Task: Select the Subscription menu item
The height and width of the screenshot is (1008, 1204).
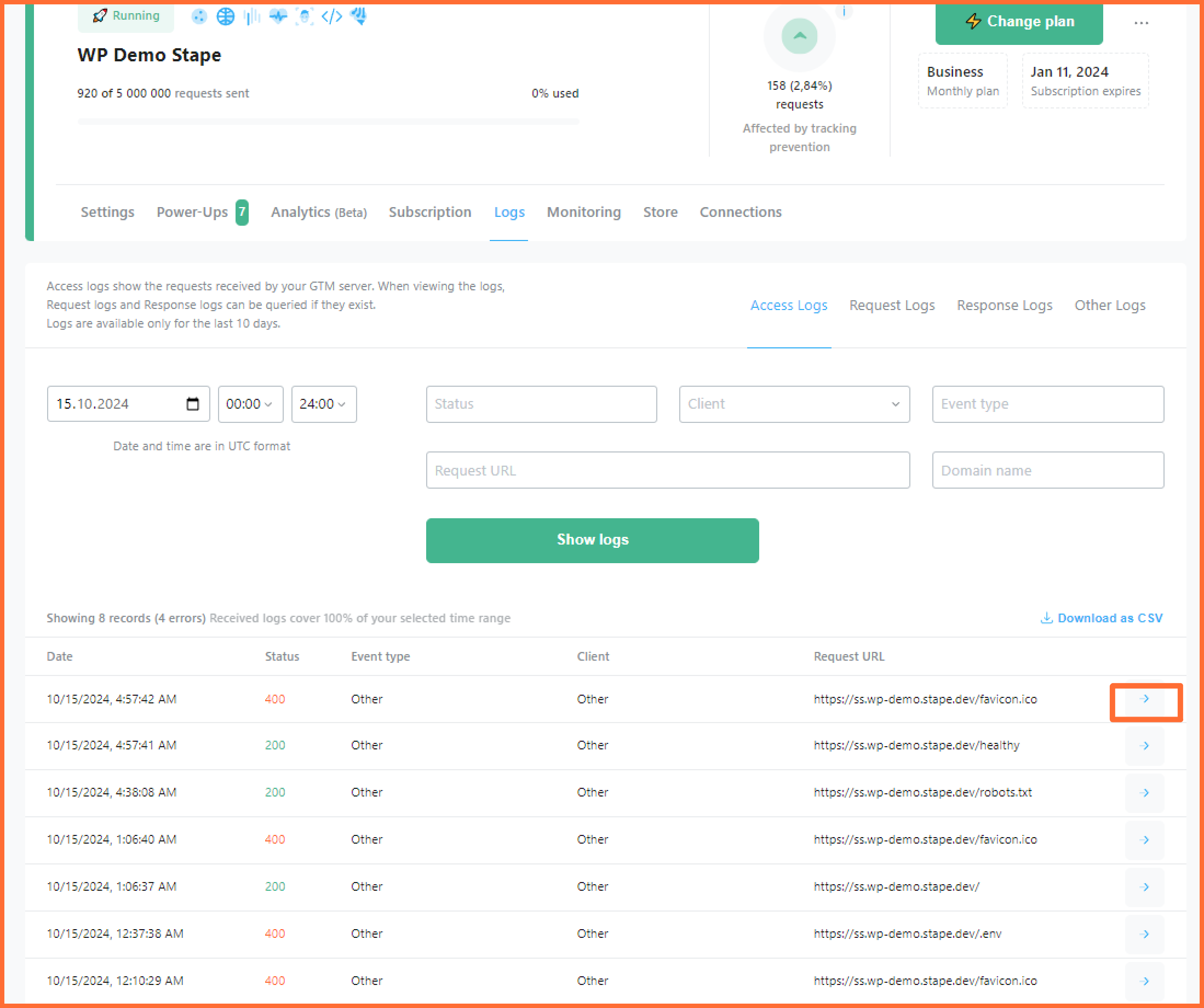Action: pos(430,211)
